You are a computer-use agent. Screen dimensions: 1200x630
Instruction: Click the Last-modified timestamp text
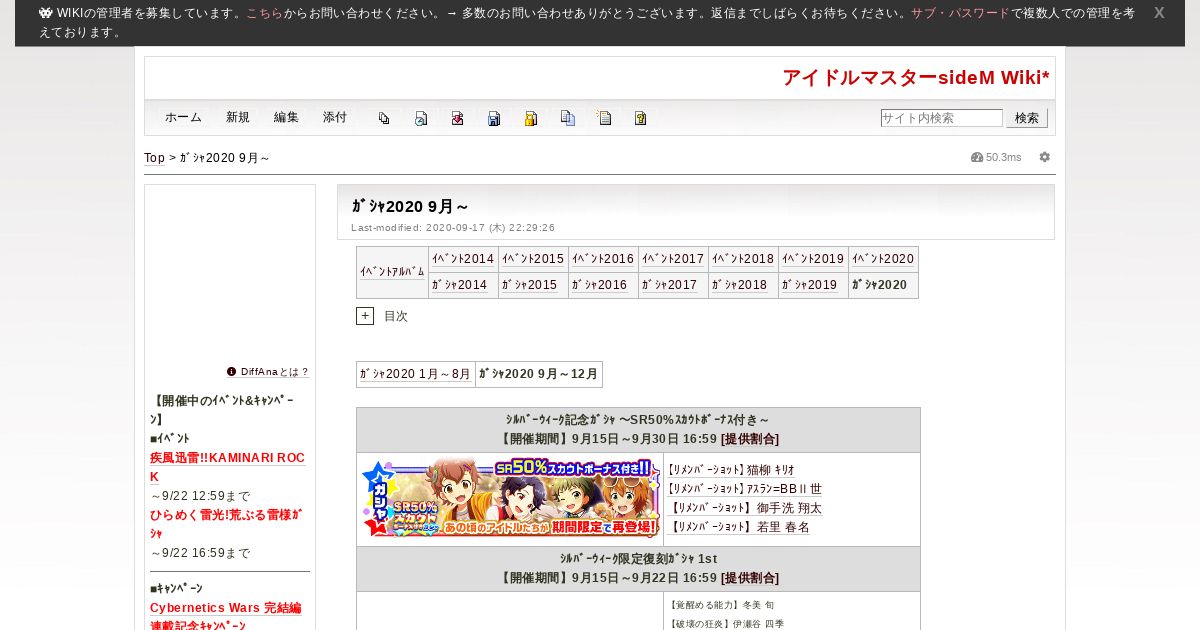[x=453, y=228]
